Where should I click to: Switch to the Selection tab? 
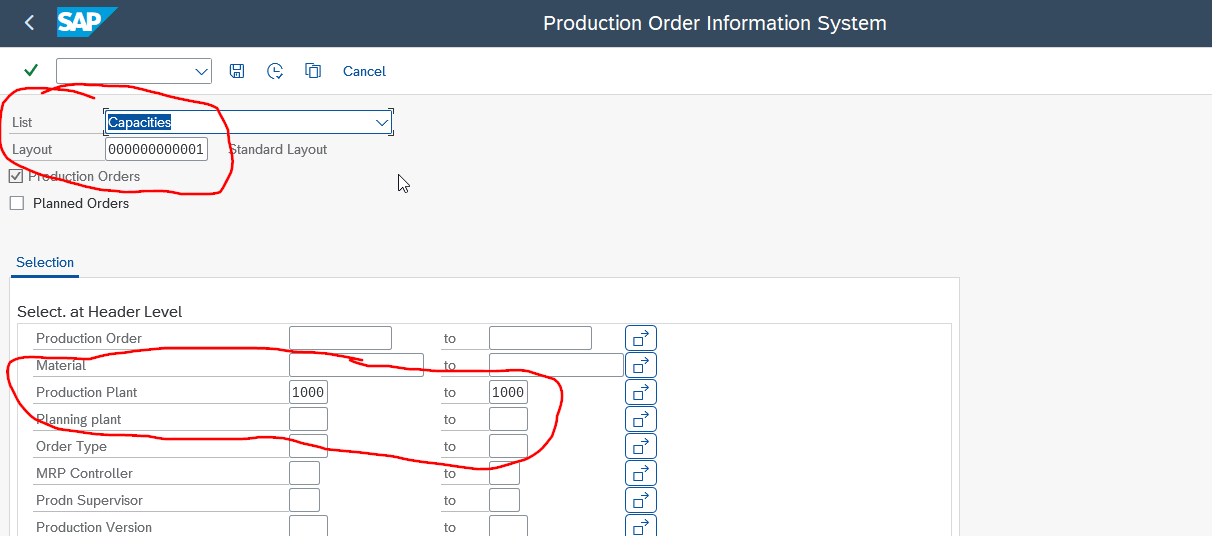[45, 262]
